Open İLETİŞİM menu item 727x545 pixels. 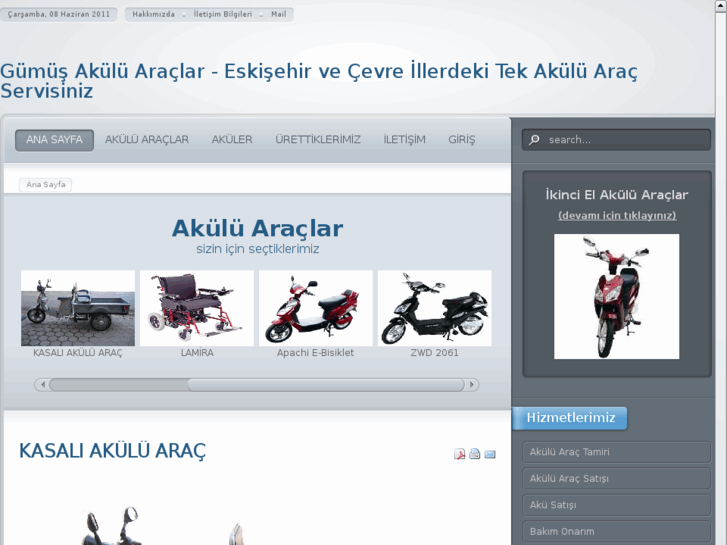click(404, 140)
